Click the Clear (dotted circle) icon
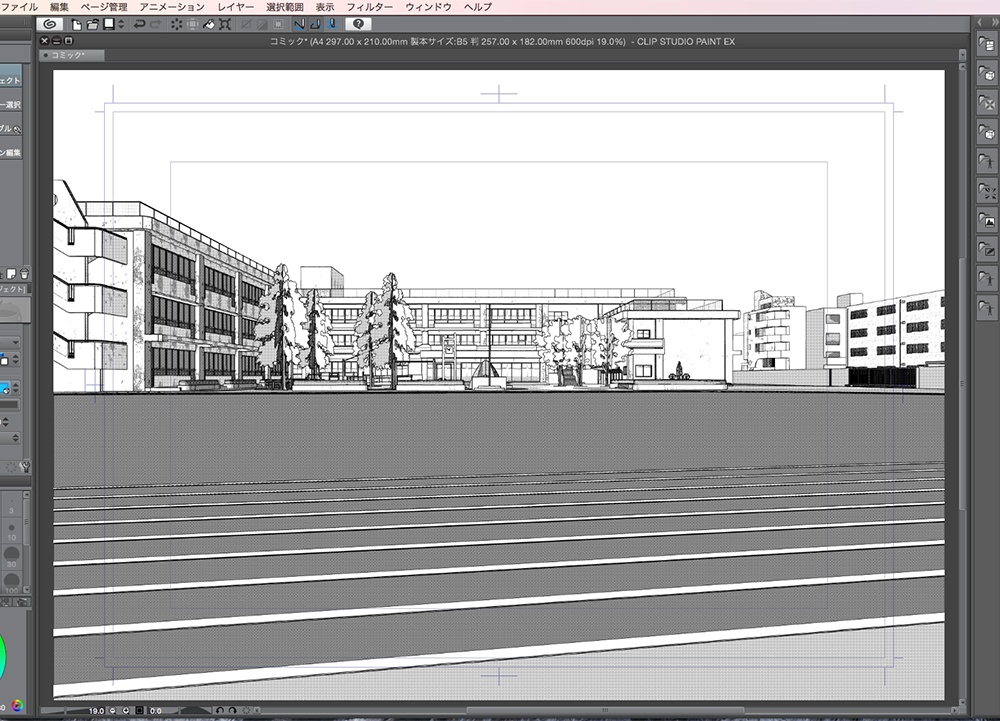1000x721 pixels. [x=176, y=24]
